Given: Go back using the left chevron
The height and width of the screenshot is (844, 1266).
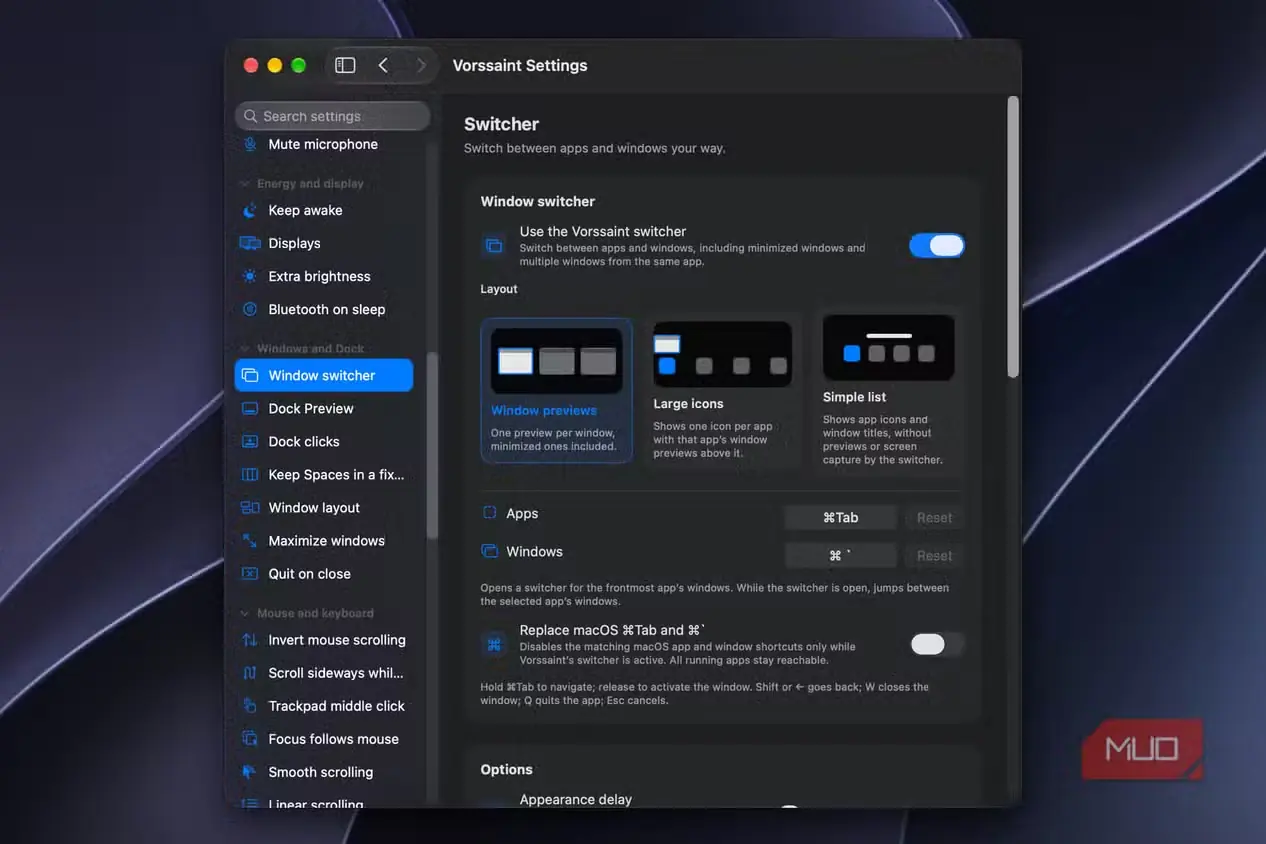Looking at the screenshot, I should tap(383, 65).
